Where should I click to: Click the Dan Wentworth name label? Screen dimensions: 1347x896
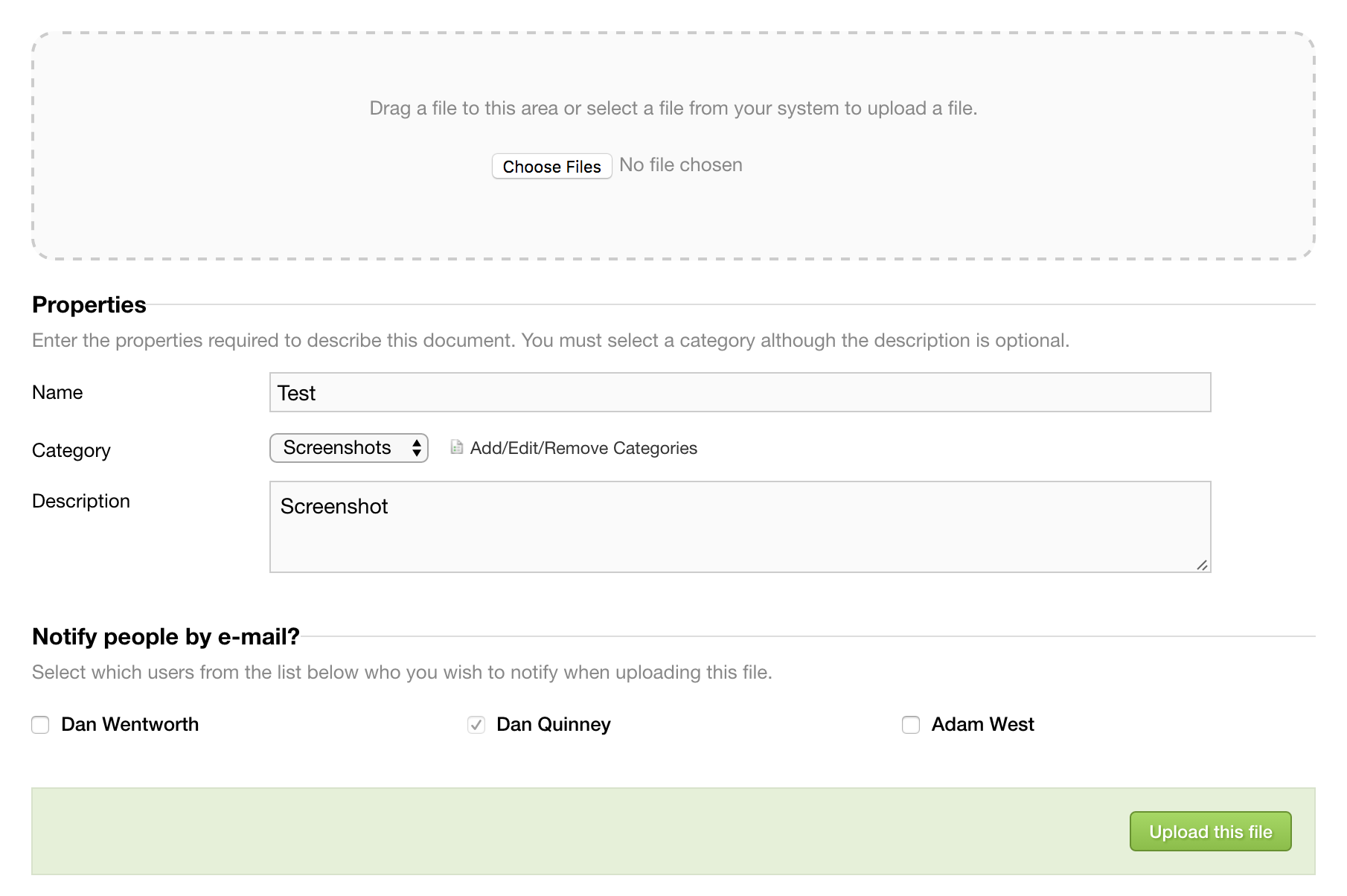click(x=130, y=724)
